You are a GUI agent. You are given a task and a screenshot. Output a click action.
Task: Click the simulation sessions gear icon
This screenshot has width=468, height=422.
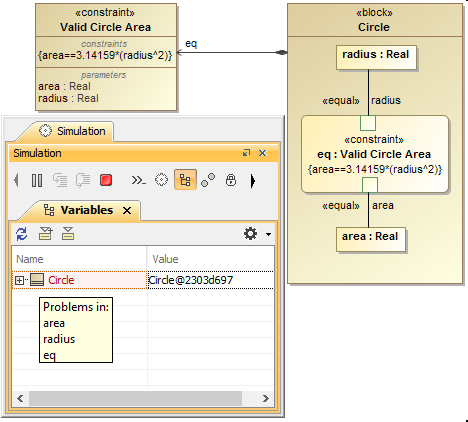pyautogui.click(x=161, y=180)
